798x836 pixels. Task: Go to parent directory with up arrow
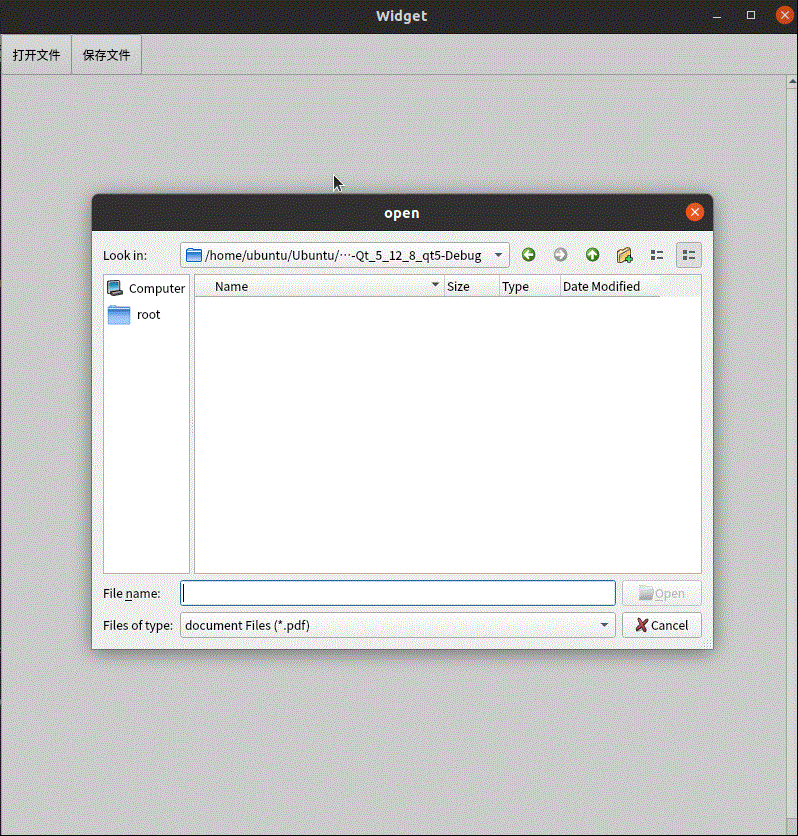[592, 255]
